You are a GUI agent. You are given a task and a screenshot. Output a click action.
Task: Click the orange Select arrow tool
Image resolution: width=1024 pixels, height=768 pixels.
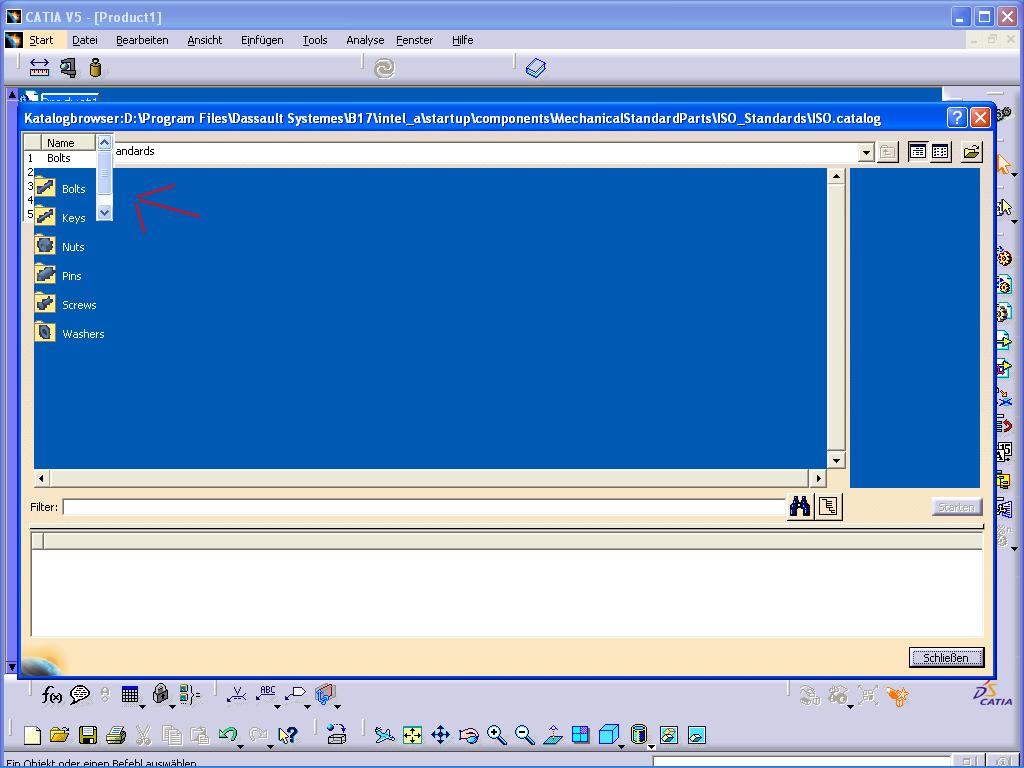click(1004, 163)
